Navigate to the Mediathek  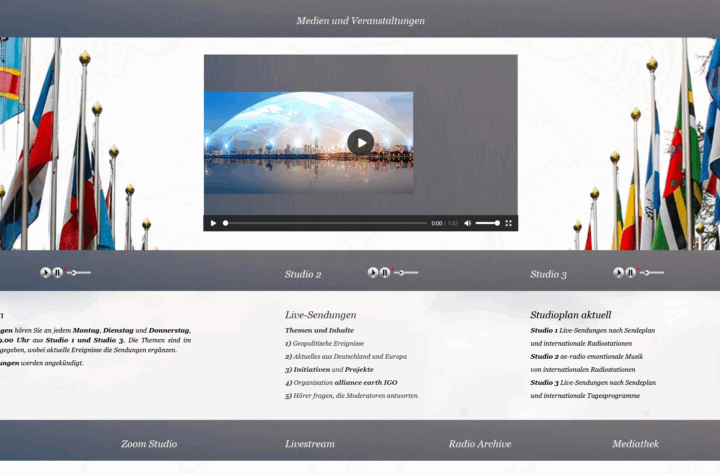(641, 443)
